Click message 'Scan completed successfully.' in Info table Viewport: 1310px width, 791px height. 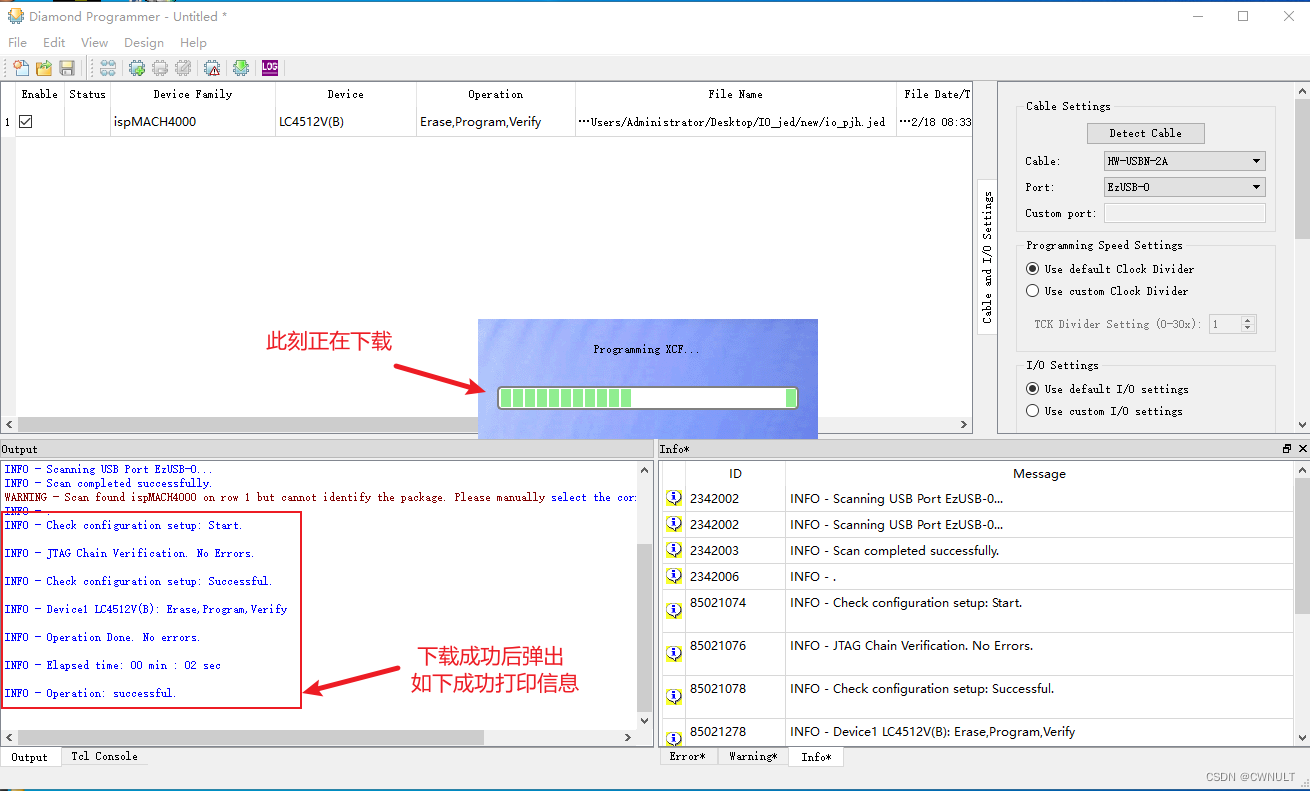coord(894,551)
